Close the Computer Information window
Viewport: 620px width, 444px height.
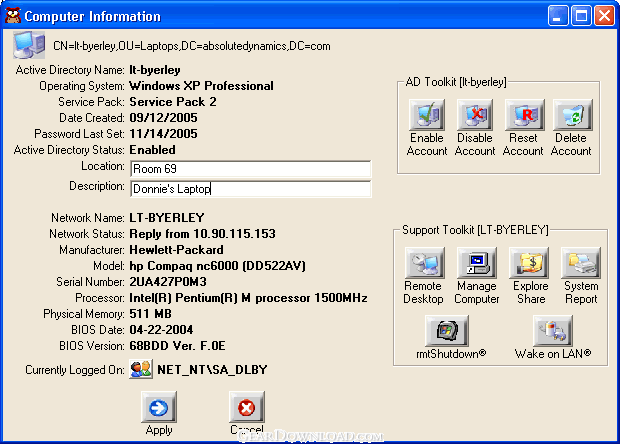point(605,16)
